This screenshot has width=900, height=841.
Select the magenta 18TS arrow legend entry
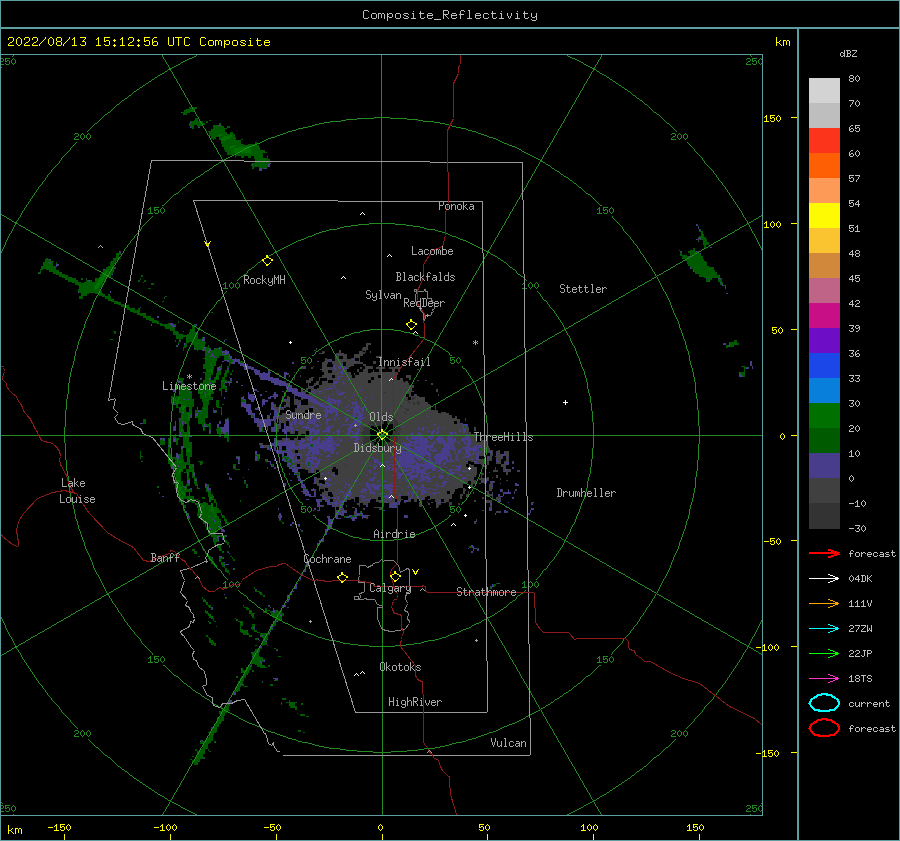(x=824, y=679)
